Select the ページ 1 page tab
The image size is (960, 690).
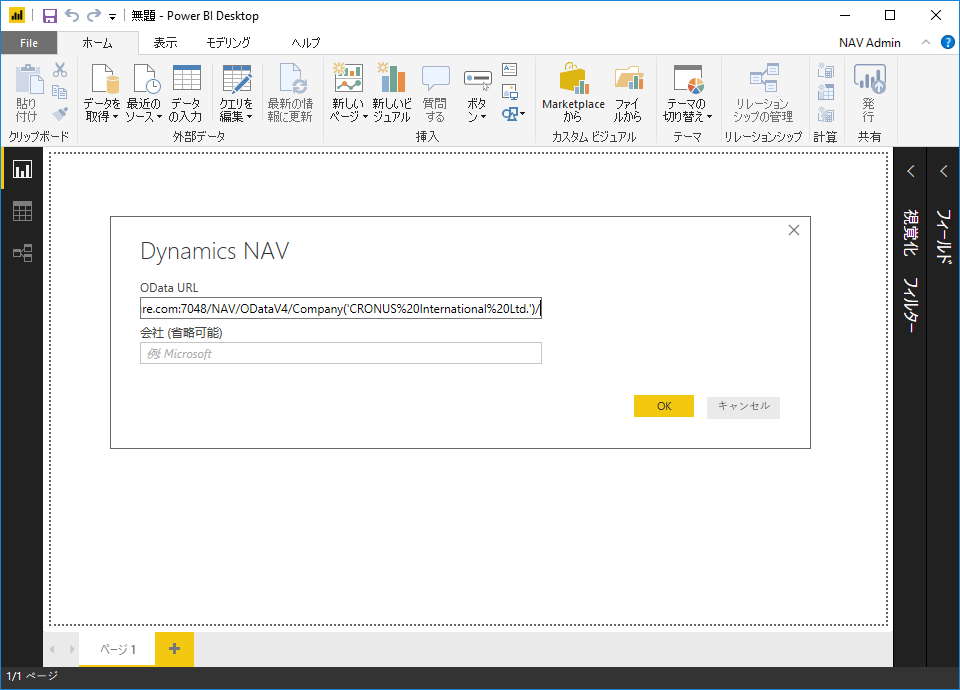pyautogui.click(x=118, y=649)
